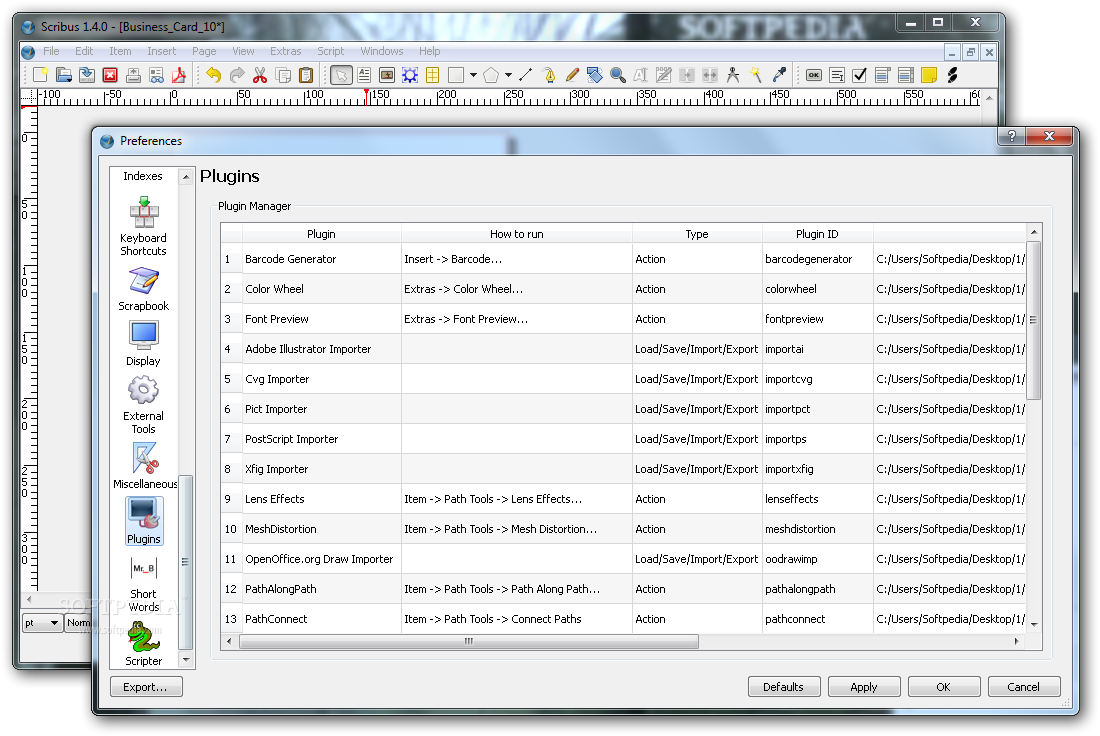This screenshot has width=1100, height=736.
Task: Click the How to run column header
Action: point(517,234)
